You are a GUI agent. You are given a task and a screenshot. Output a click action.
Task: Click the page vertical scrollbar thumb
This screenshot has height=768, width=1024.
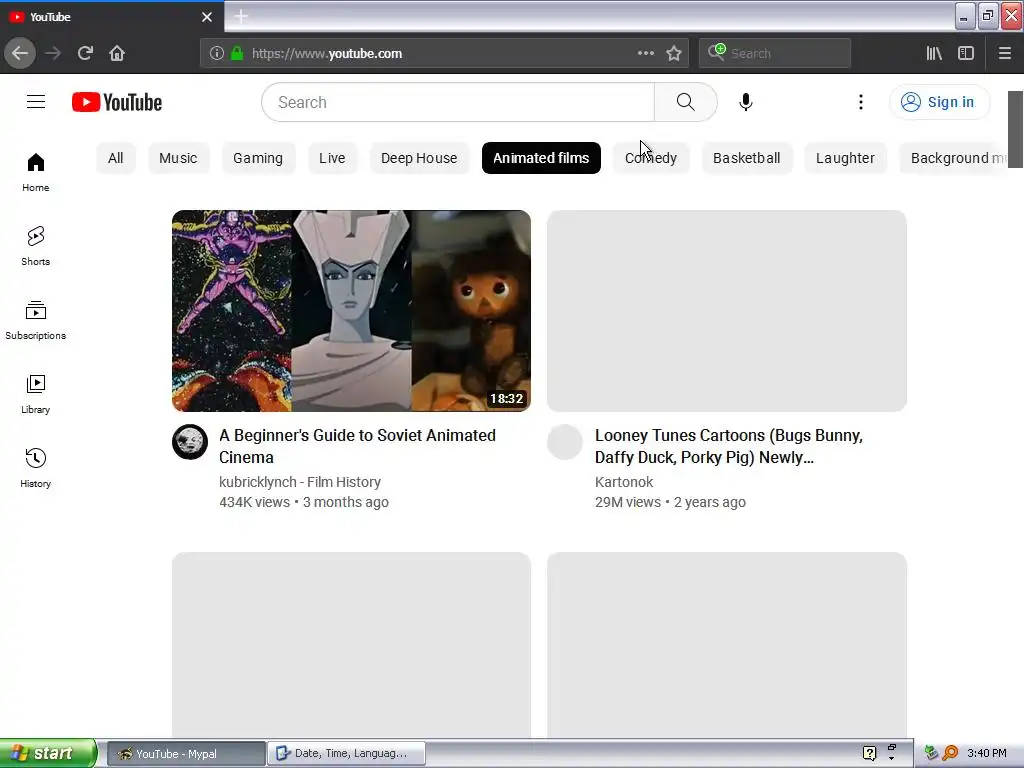pyautogui.click(x=1015, y=129)
